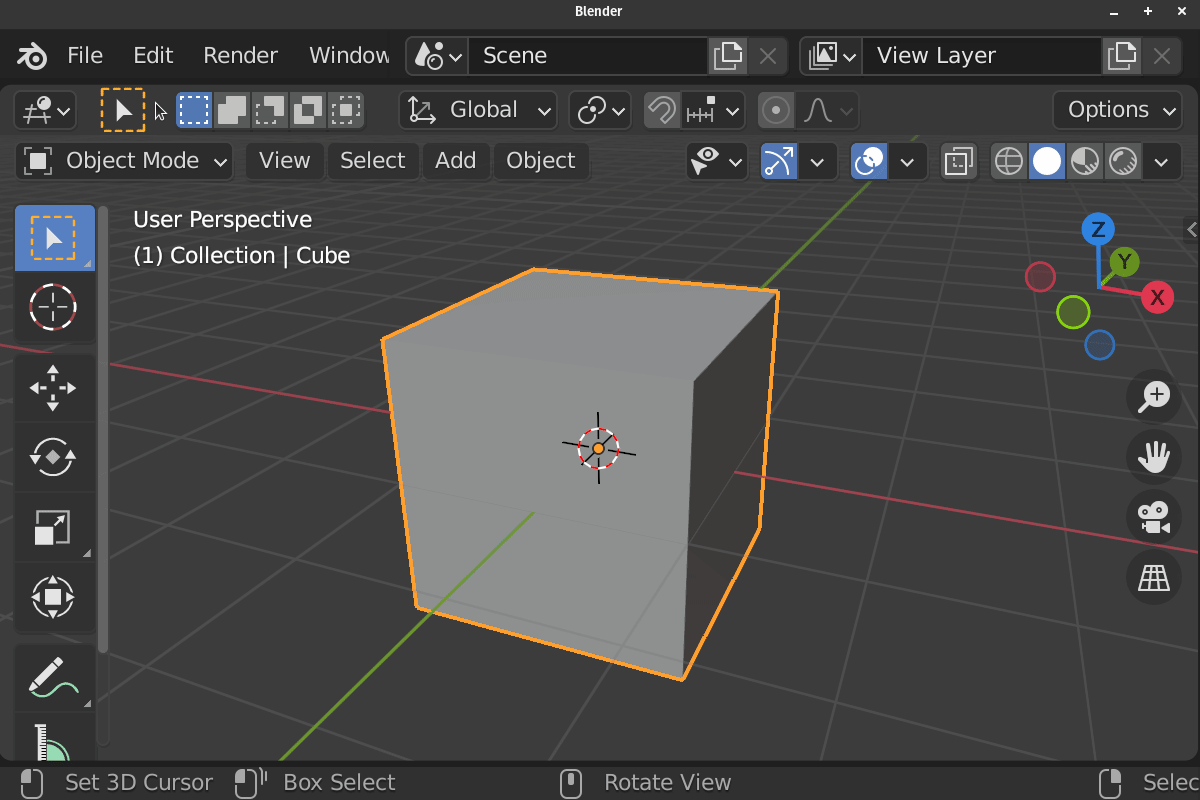Select the Annotate tool
Image resolution: width=1200 pixels, height=800 pixels.
[54, 677]
